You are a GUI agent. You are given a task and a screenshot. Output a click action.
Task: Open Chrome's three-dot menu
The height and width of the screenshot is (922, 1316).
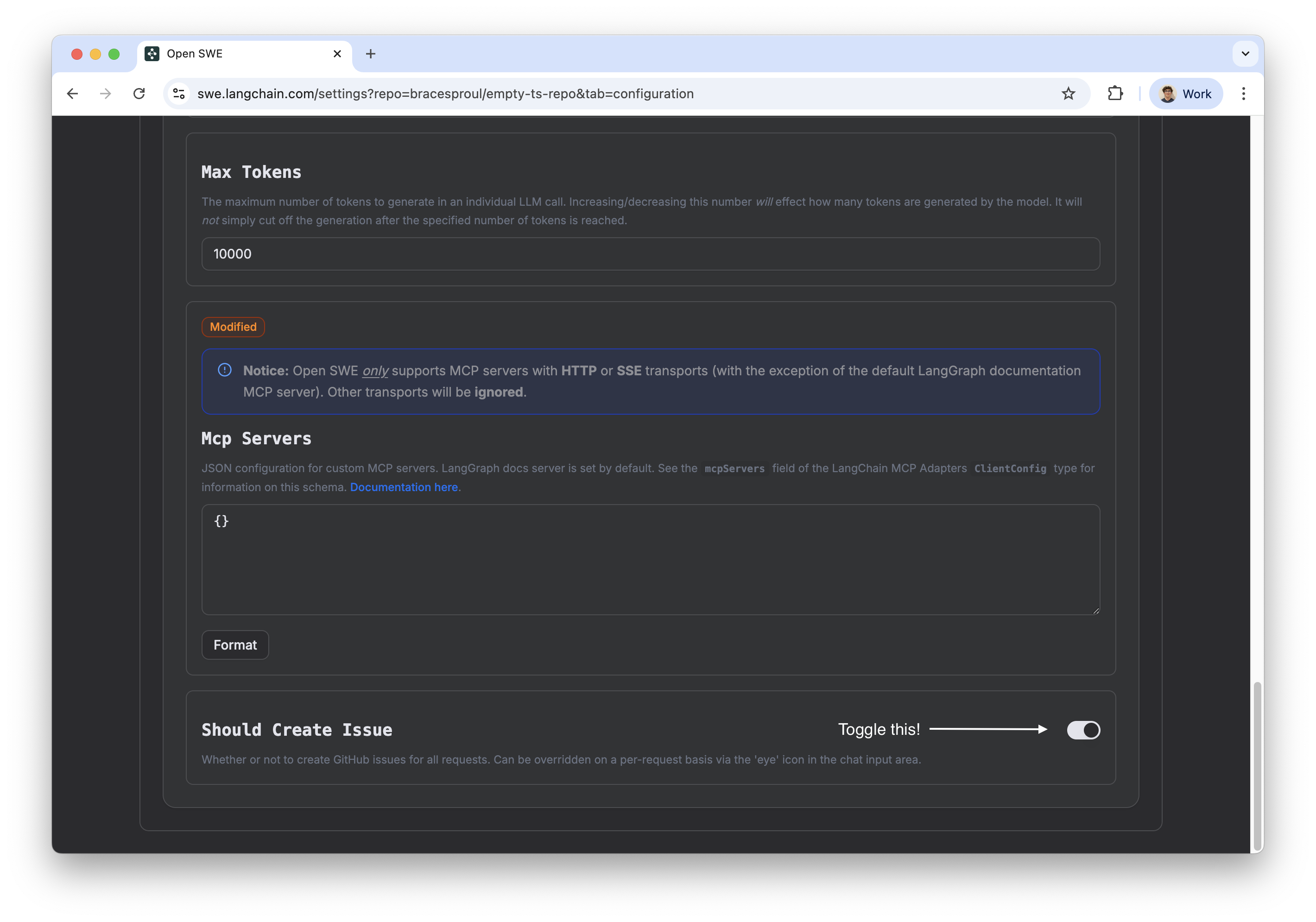(x=1243, y=94)
